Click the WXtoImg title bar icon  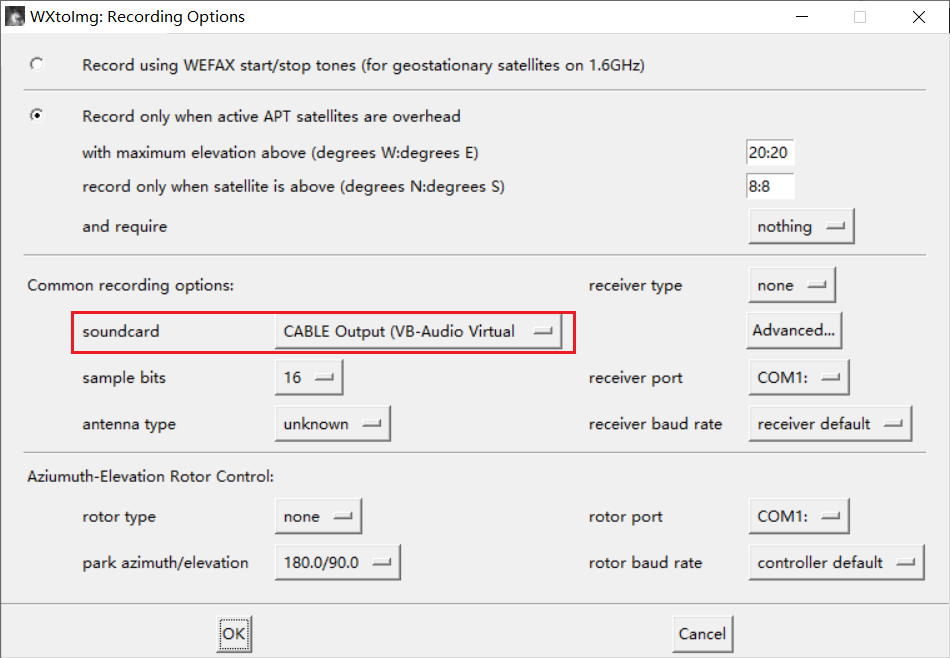tap(16, 17)
